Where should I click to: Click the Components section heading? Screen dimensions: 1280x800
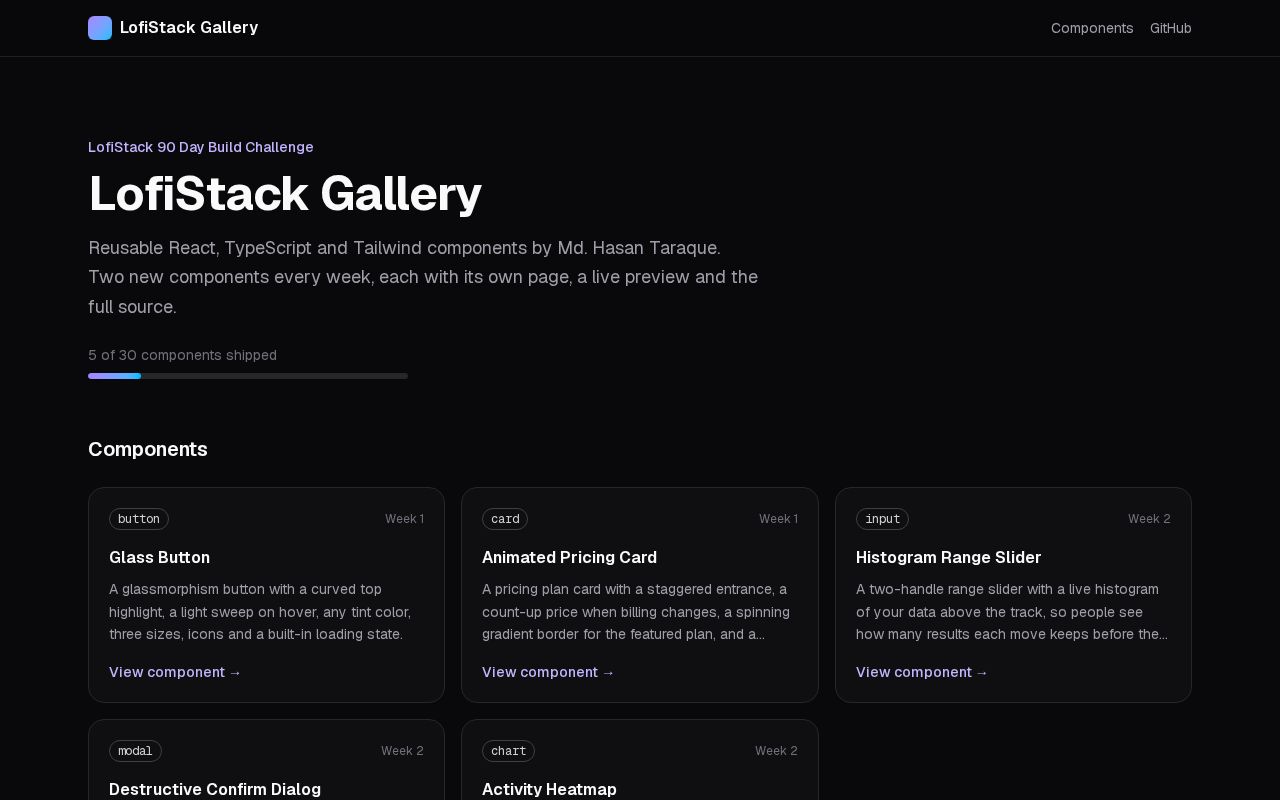point(148,449)
